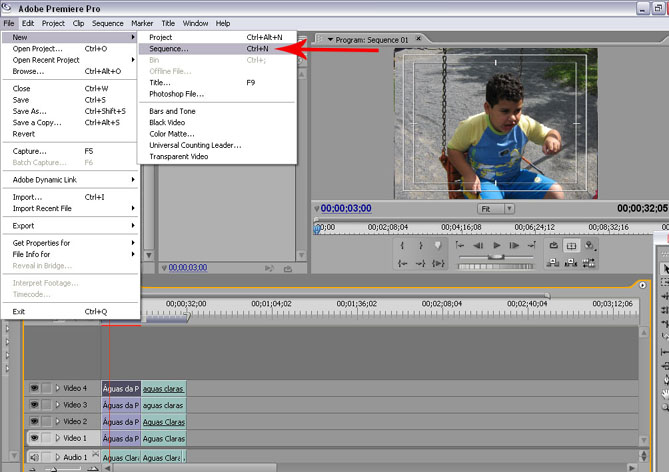The height and width of the screenshot is (472, 669).
Task: Mute the Audio 1 track speaker
Action: (33, 457)
